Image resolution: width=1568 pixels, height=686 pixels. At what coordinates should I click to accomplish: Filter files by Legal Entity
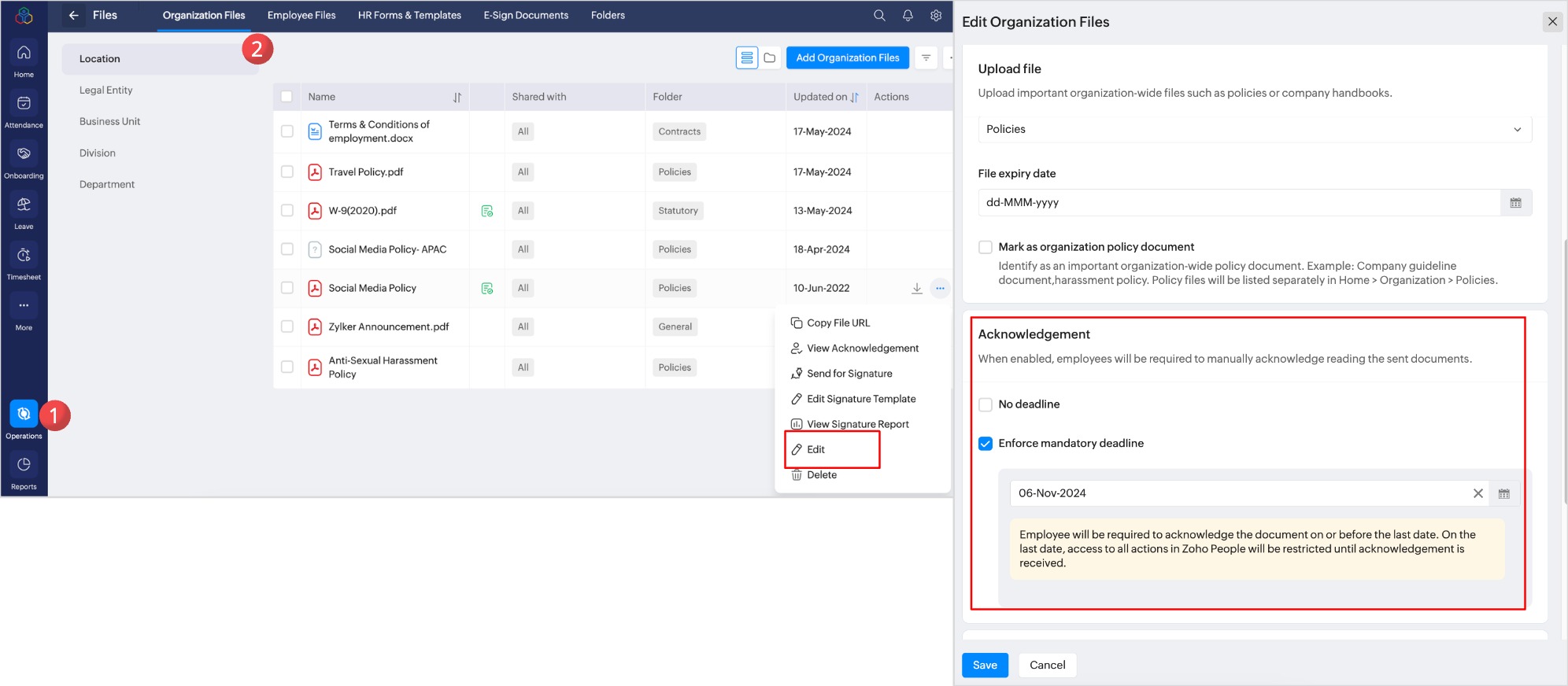click(105, 90)
